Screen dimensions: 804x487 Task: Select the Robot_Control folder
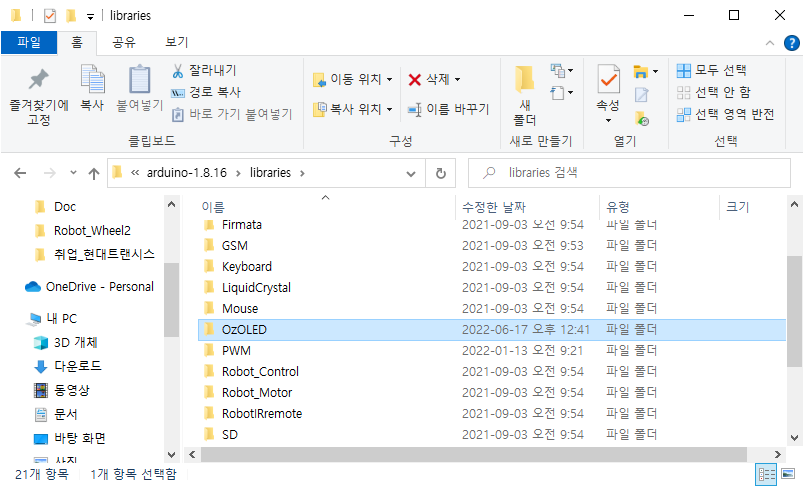(x=492, y=372)
